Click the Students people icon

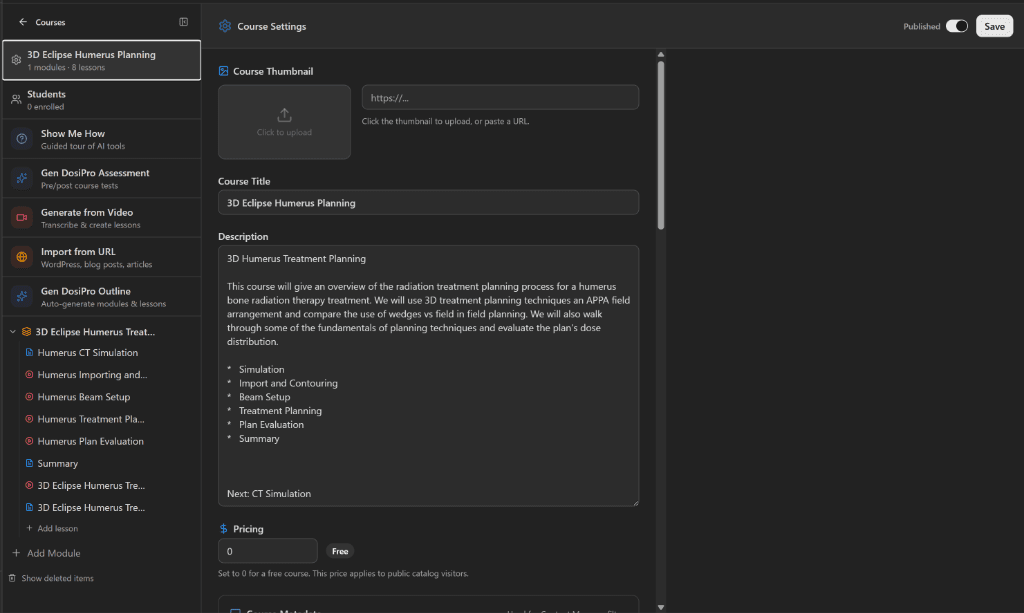[x=16, y=100]
